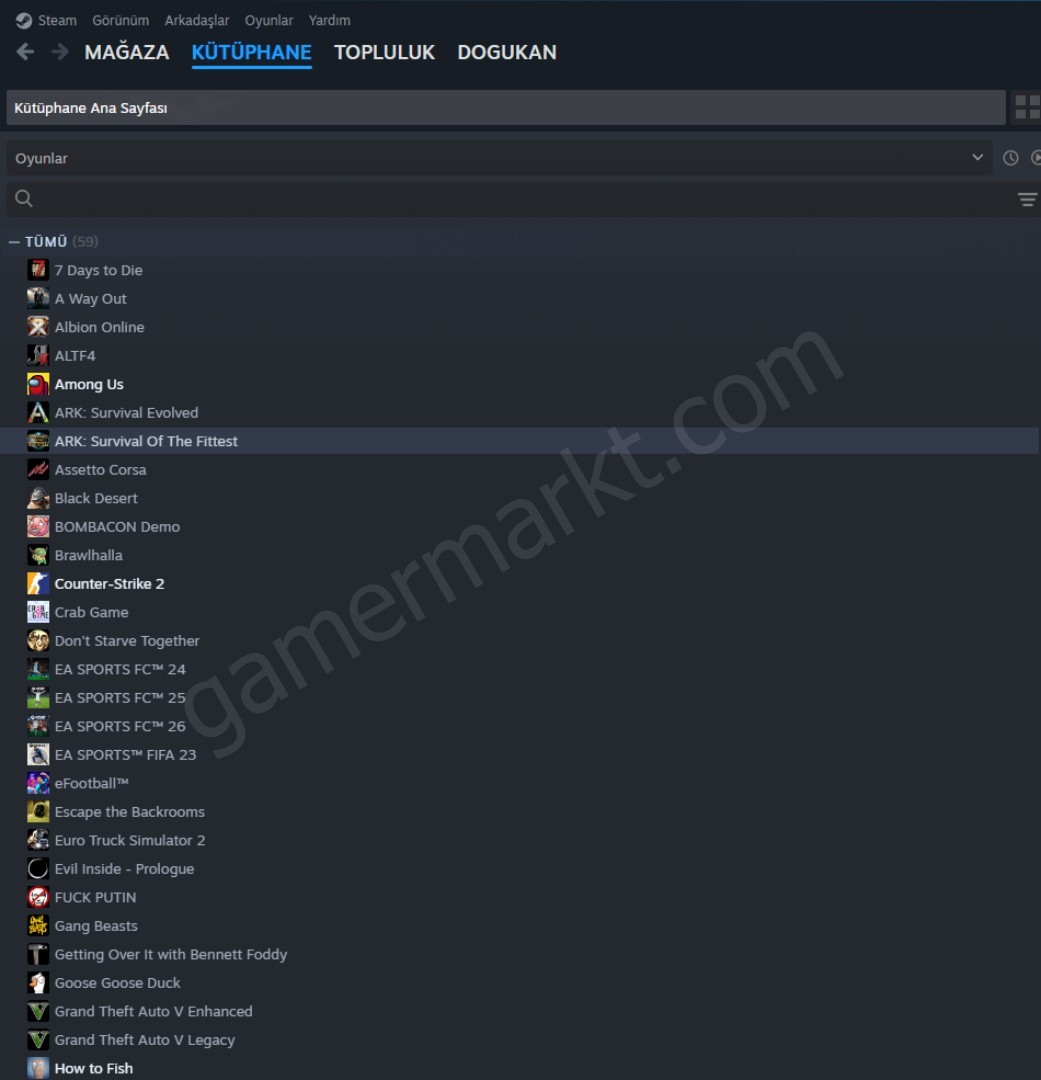Click the forward navigation arrow
Viewport: 1041px width, 1080px height.
(x=60, y=52)
